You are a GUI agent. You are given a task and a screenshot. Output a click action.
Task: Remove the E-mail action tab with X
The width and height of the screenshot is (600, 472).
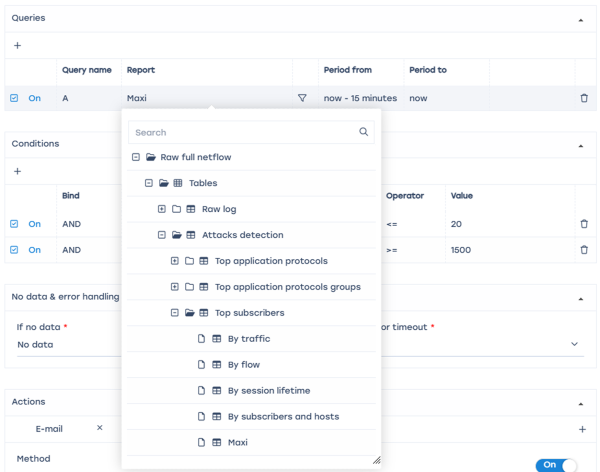point(99,428)
